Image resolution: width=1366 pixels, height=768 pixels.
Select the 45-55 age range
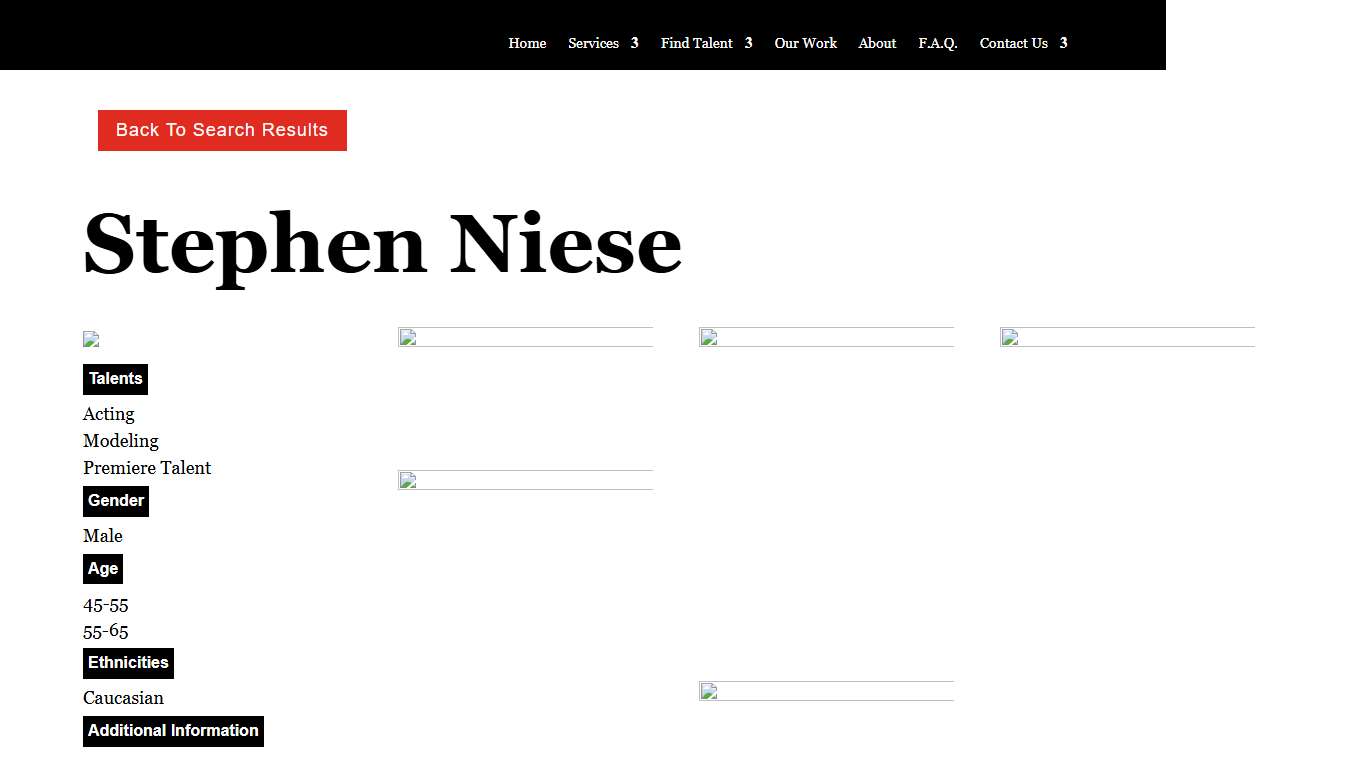(x=105, y=605)
